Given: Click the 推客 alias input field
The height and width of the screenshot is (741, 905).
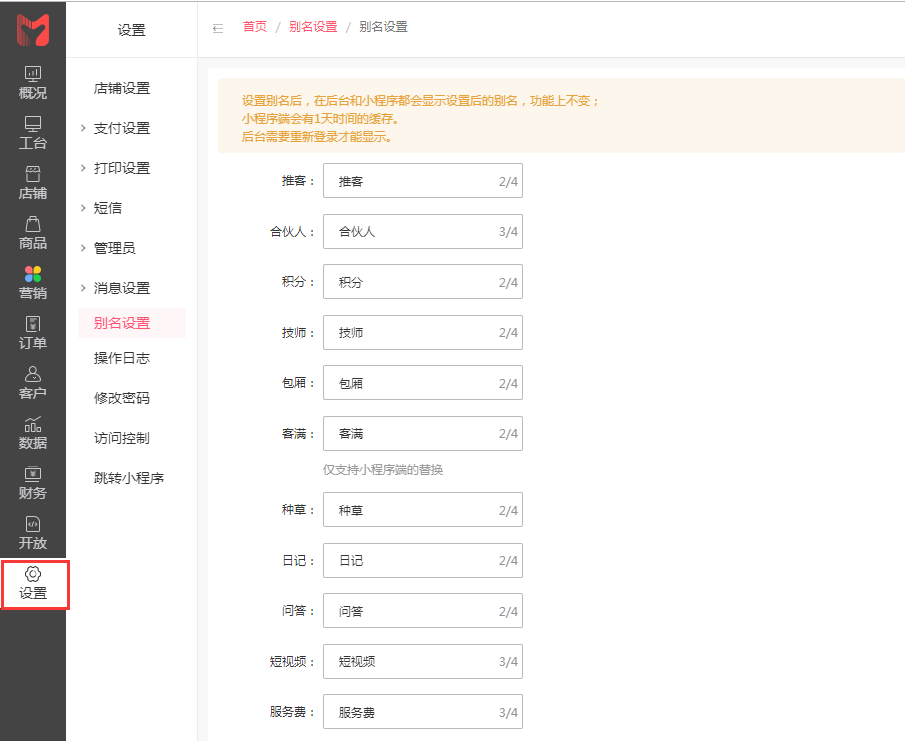Looking at the screenshot, I should click(422, 181).
